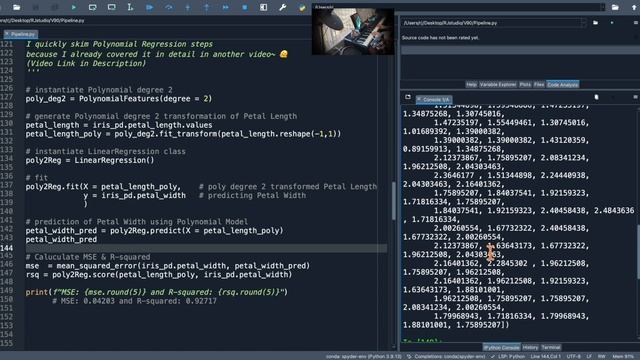
Task: Step into debugger icon
Action: pyautogui.click(x=187, y=7)
